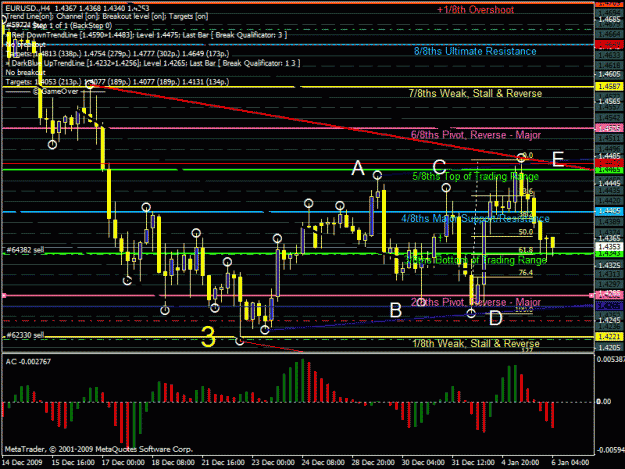Select the wave label E
The image size is (625, 469).
point(558,159)
